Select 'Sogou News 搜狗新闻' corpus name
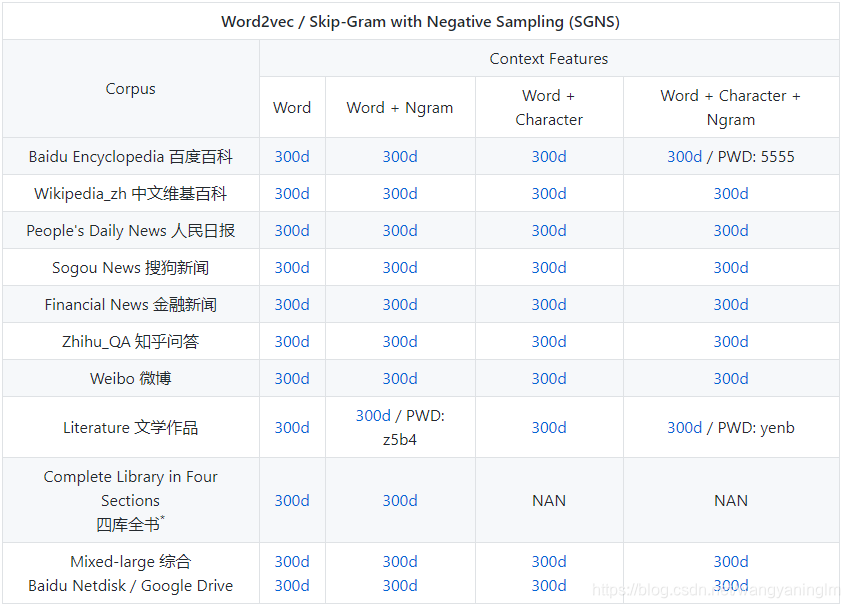Image resolution: width=850 pixels, height=608 pixels. click(130, 267)
